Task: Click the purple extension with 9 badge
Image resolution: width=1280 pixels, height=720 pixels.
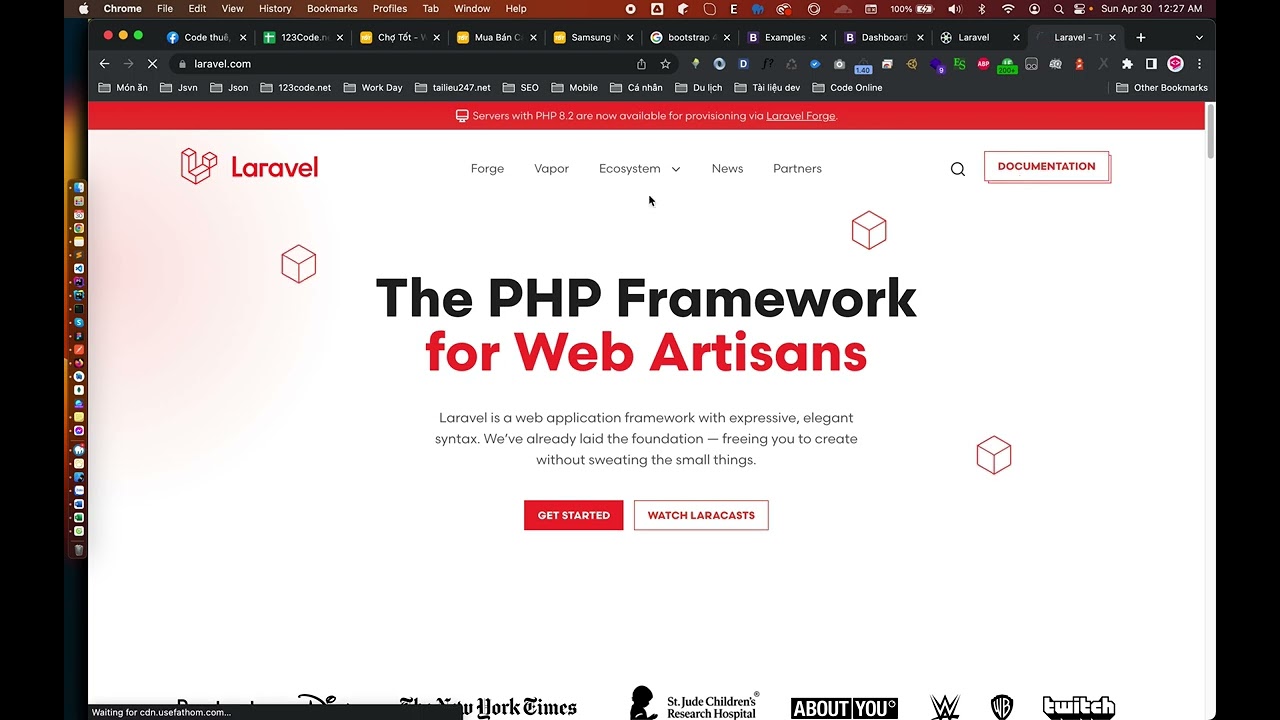Action: point(936,65)
